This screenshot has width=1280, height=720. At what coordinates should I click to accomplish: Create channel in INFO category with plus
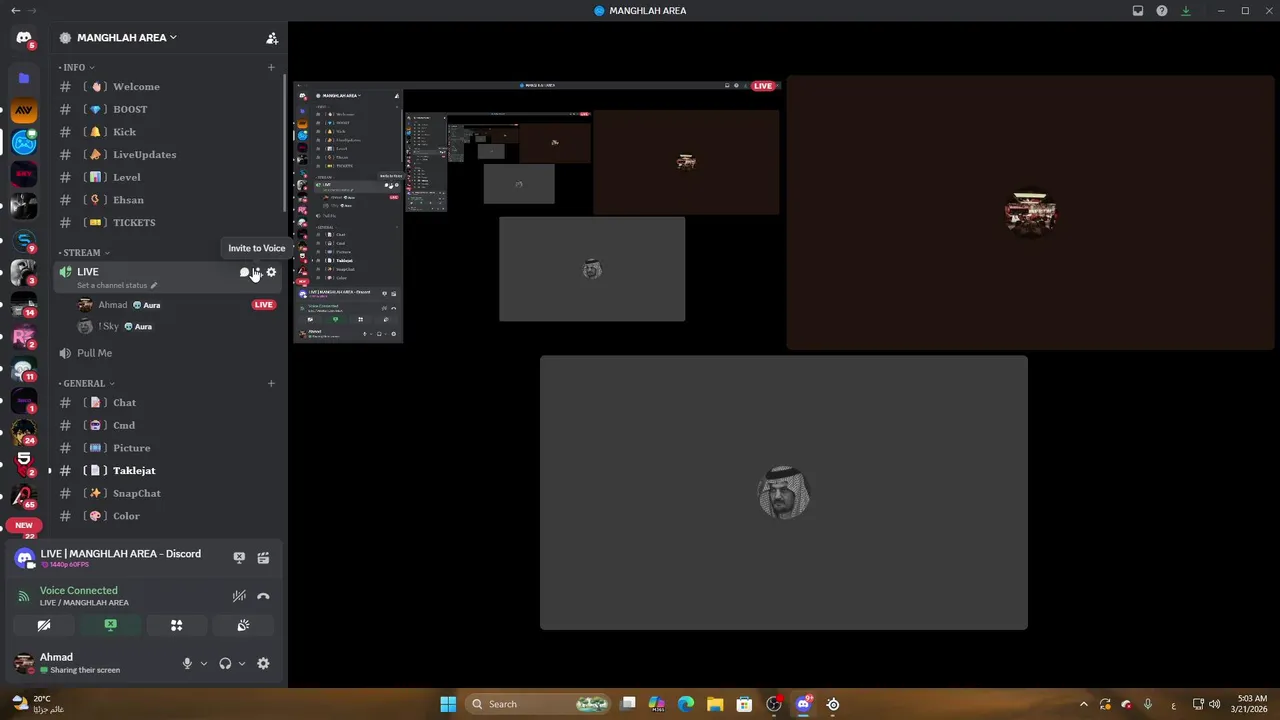(x=271, y=67)
